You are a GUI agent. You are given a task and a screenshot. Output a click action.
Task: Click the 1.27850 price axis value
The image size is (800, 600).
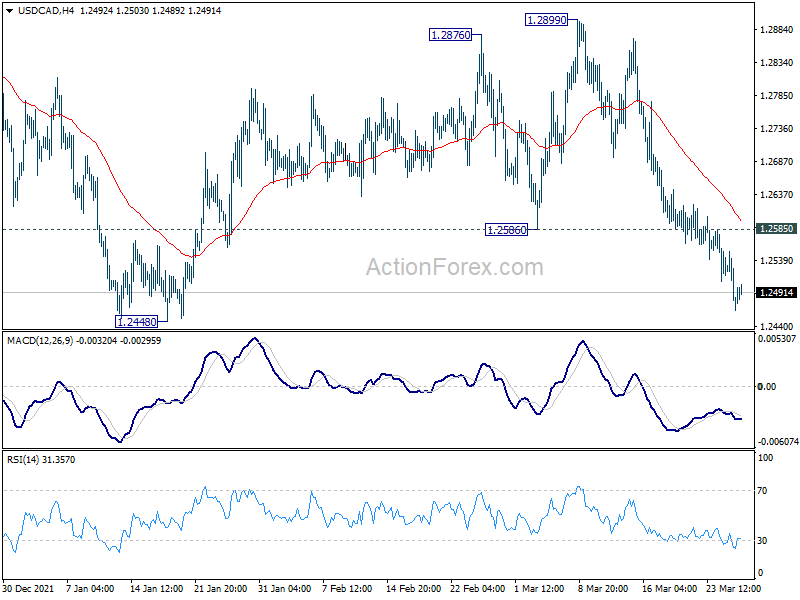776,96
